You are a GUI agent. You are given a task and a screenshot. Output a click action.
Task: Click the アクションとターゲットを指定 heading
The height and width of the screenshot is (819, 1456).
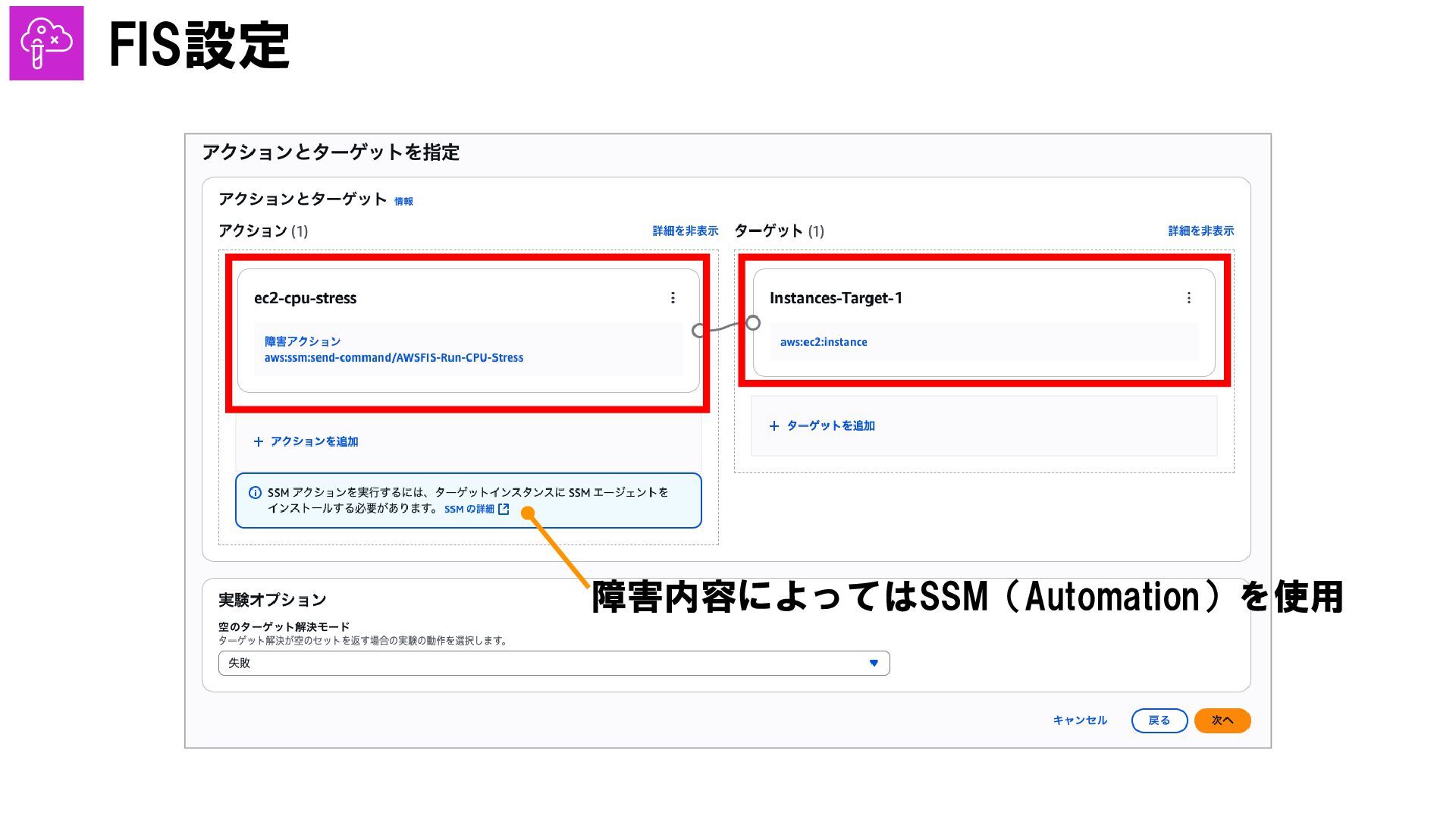331,152
